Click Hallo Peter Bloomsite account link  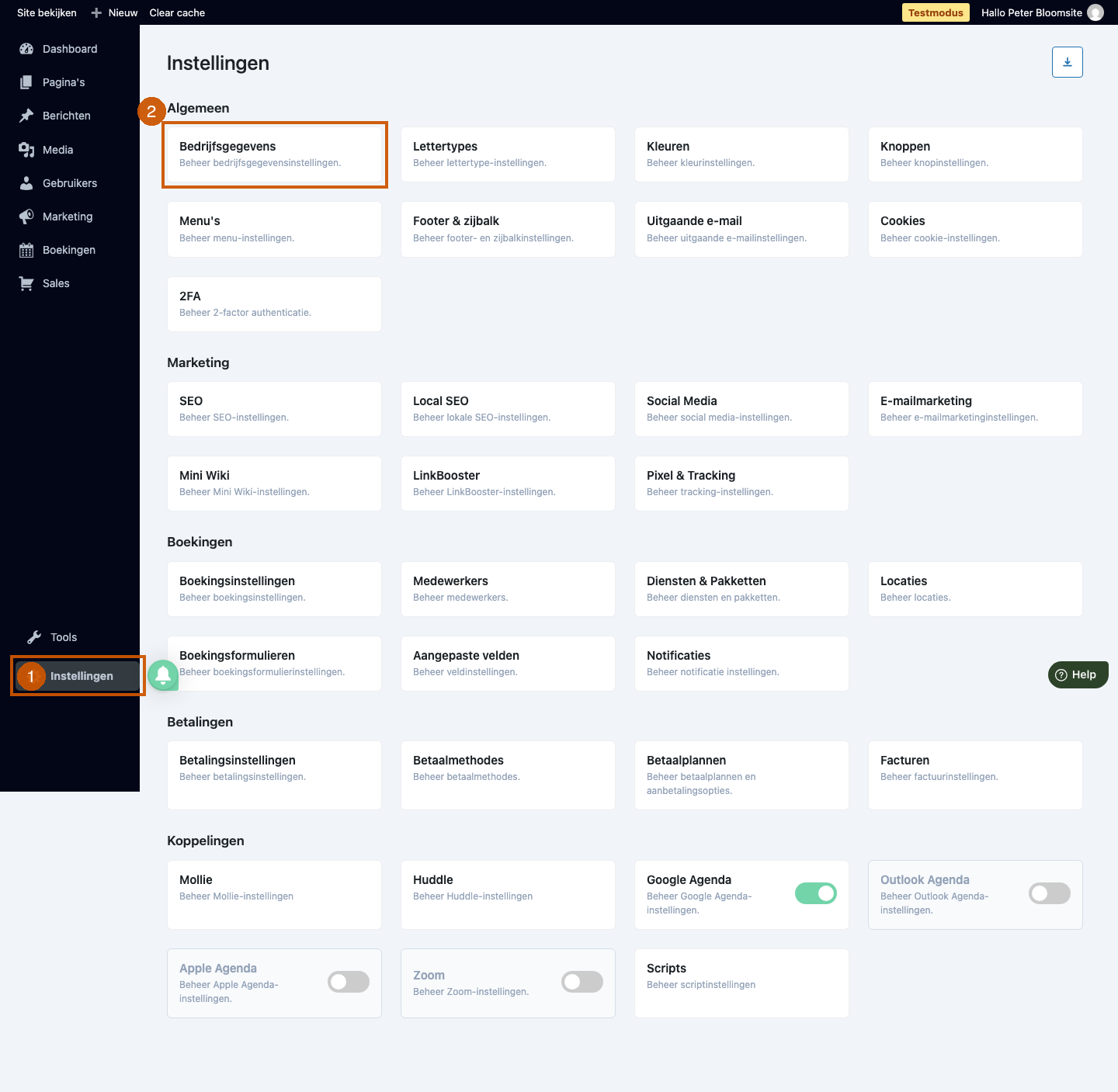[1032, 12]
